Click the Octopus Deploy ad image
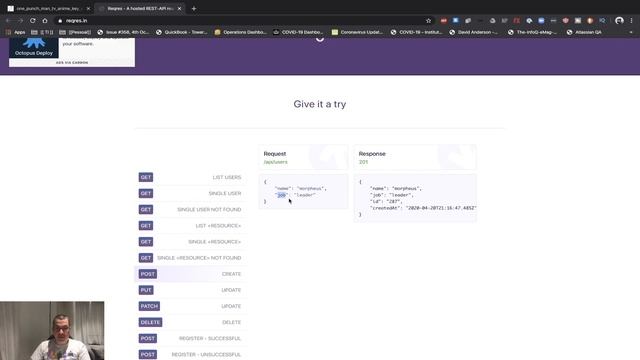Image resolution: width=640 pixels, height=360 pixels. click(x=34, y=47)
